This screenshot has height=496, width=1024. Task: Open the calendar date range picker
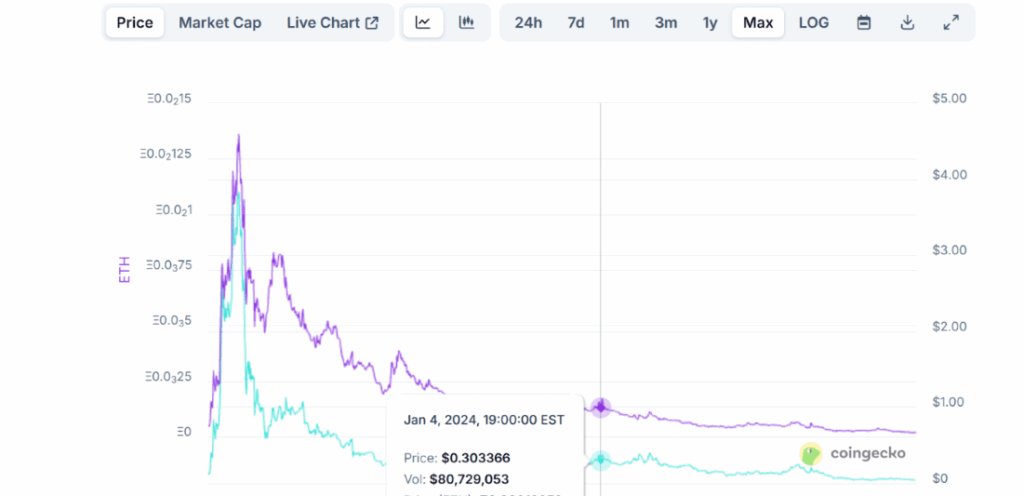coord(864,23)
